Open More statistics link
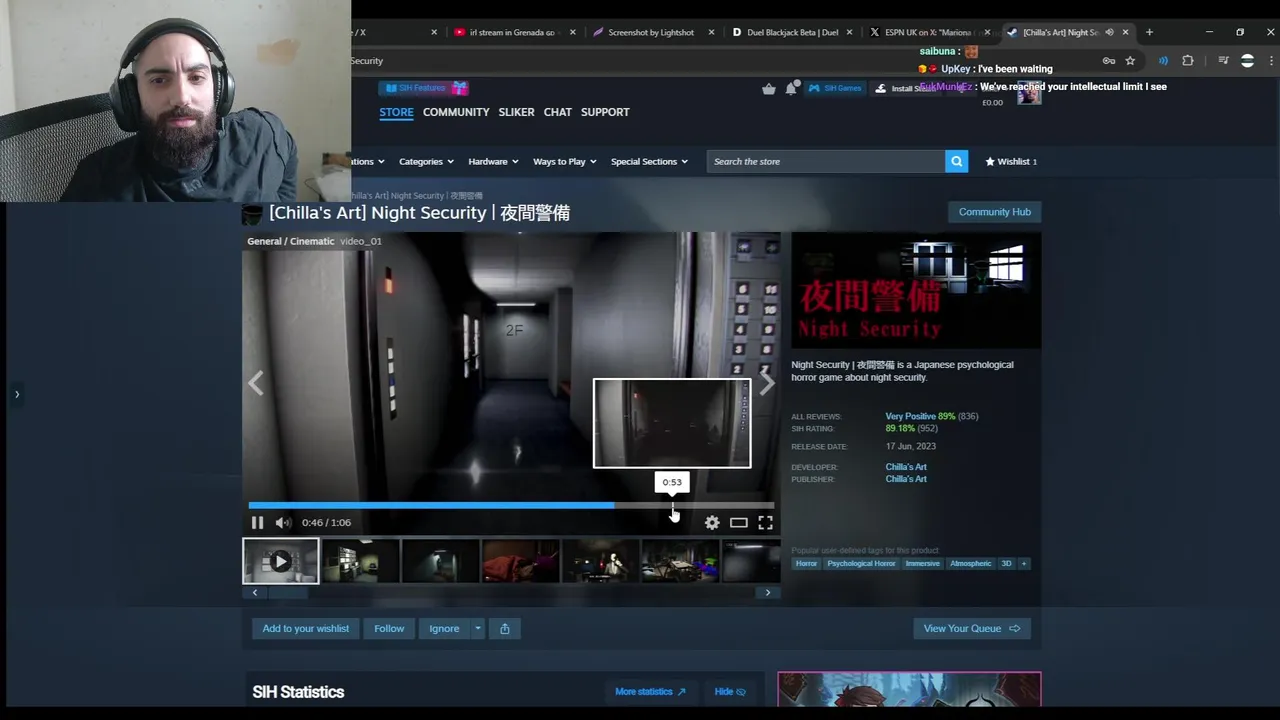The width and height of the screenshot is (1280, 720). [x=650, y=691]
